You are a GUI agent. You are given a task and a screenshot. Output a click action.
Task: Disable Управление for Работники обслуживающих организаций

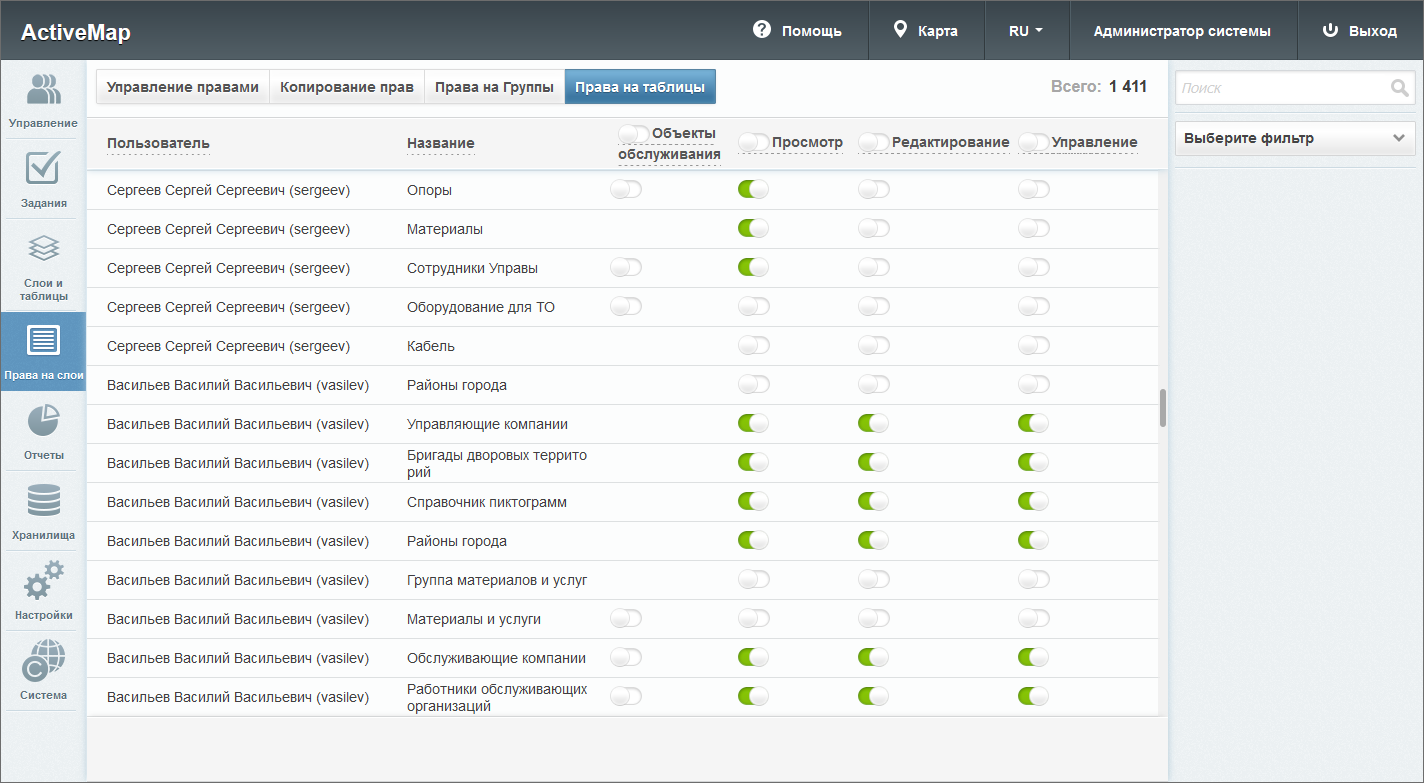1033,696
